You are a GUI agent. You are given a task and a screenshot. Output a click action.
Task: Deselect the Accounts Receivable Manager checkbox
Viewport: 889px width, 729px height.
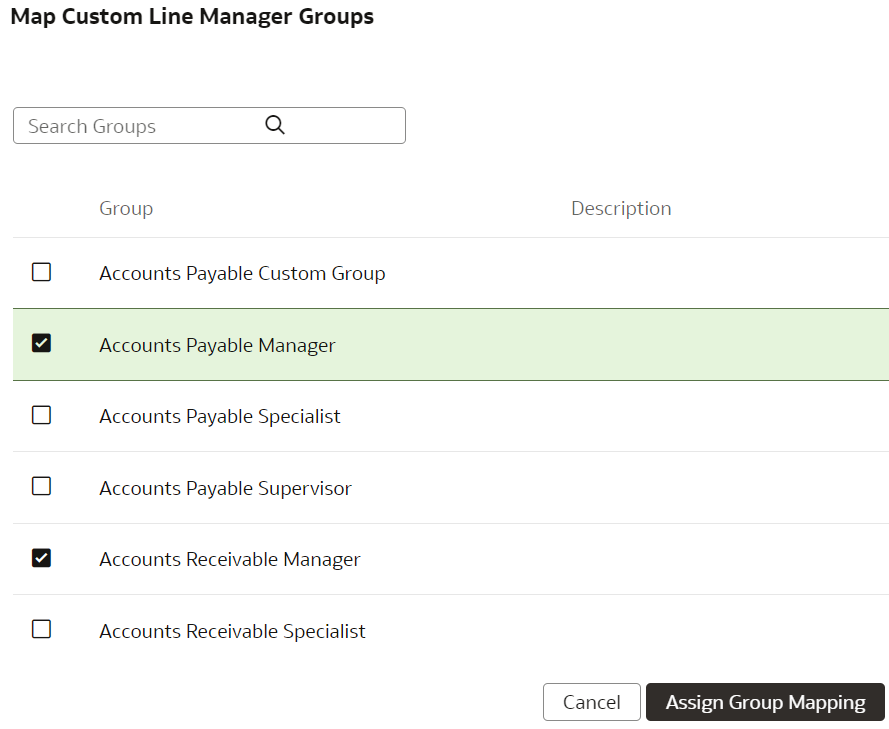click(41, 558)
